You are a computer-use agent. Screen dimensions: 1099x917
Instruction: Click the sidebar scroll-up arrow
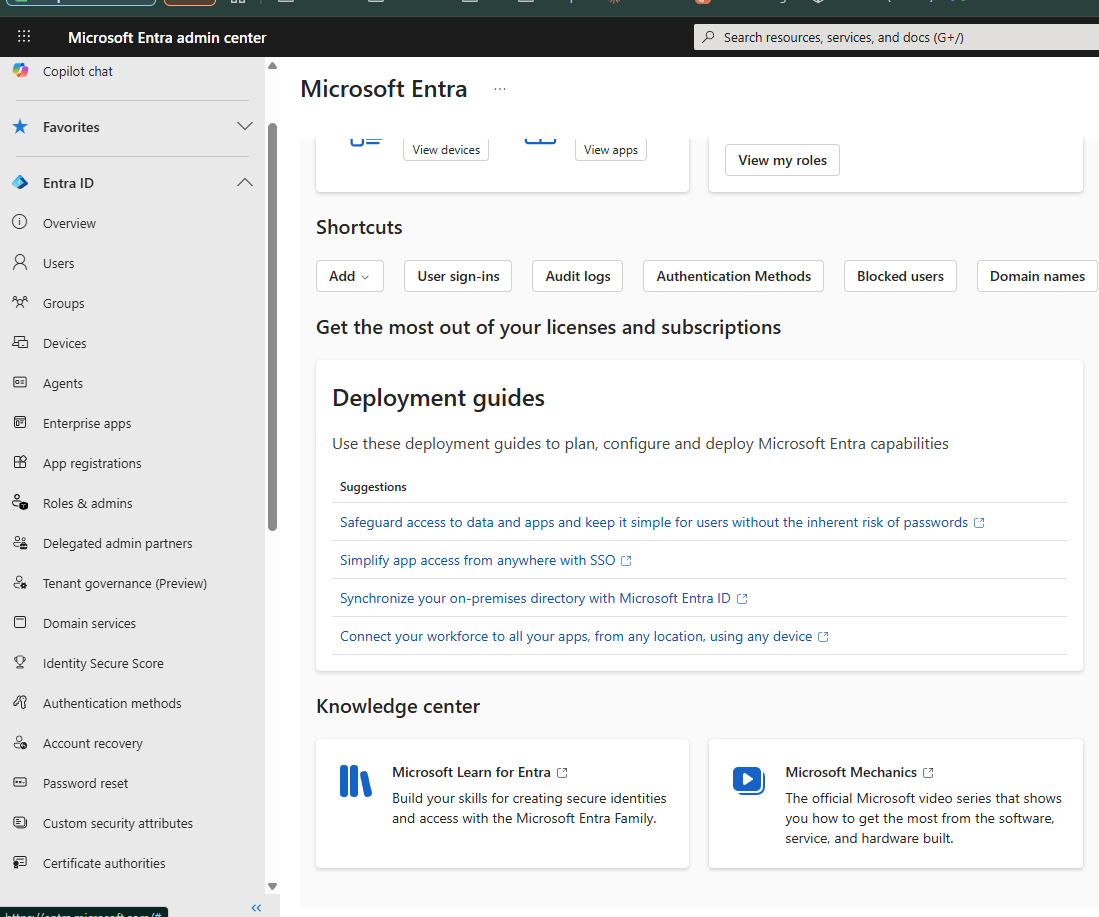(x=273, y=66)
